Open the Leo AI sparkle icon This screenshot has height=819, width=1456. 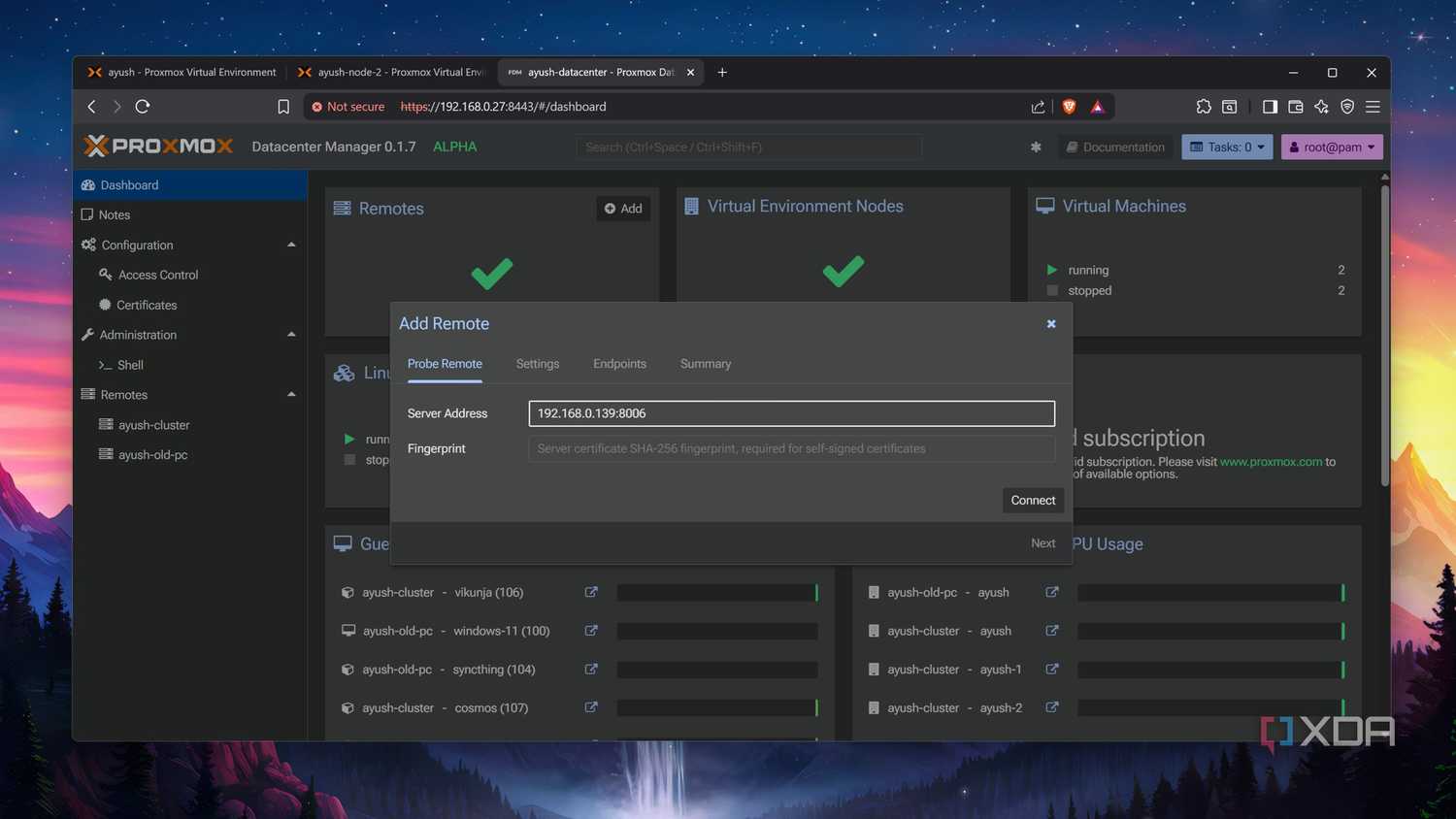[x=1321, y=107]
